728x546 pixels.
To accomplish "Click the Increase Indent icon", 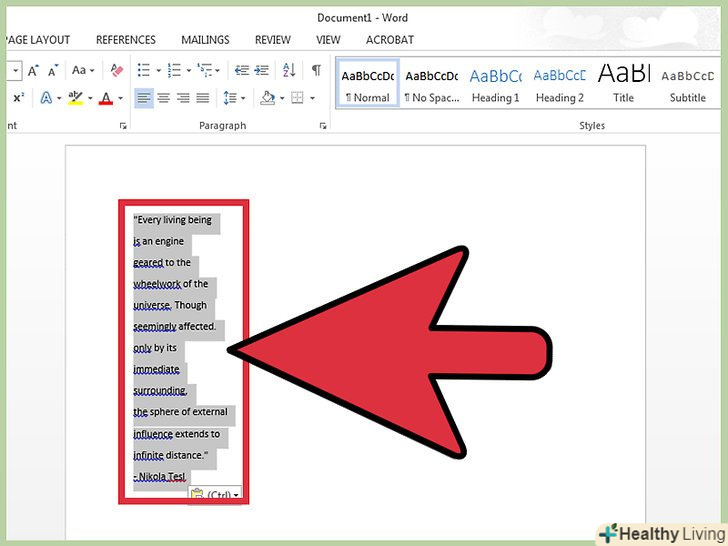I will coord(261,70).
